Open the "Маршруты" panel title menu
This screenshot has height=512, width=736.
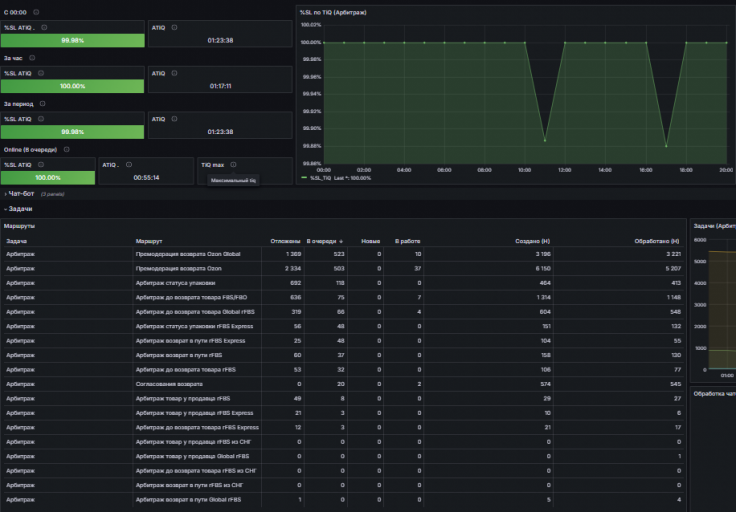coord(19,226)
